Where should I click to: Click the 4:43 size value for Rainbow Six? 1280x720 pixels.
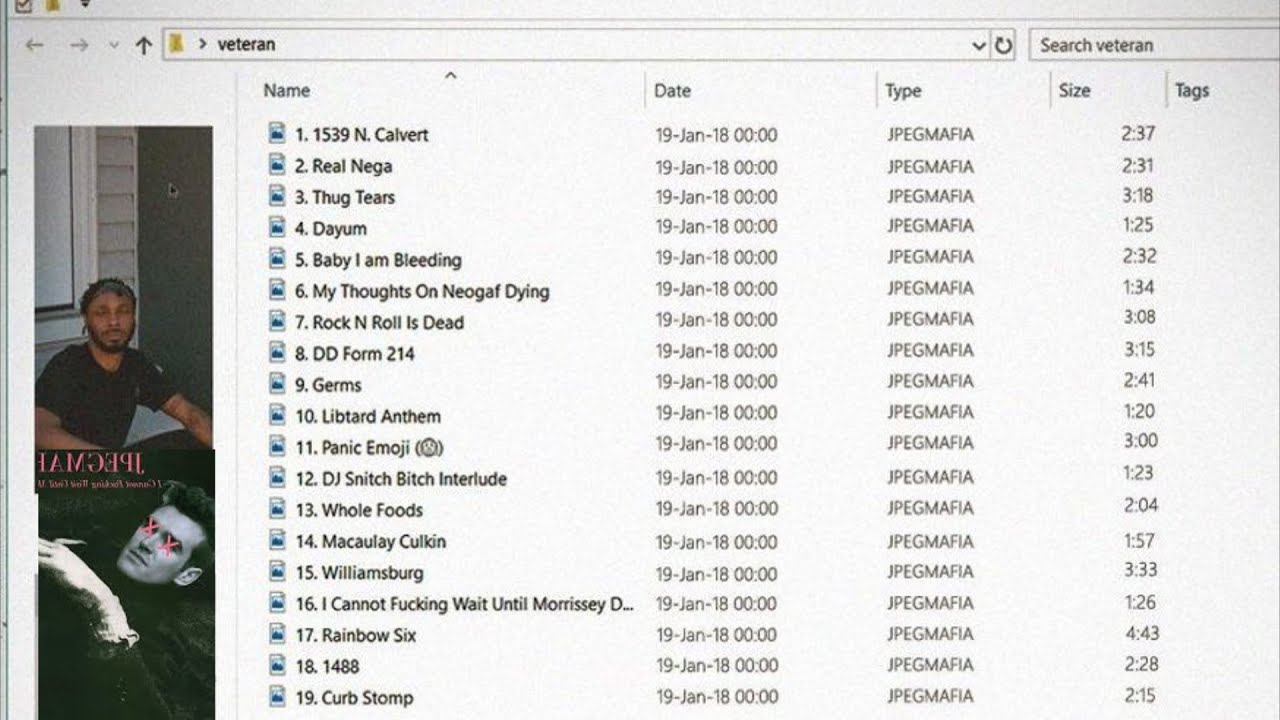click(x=1140, y=633)
